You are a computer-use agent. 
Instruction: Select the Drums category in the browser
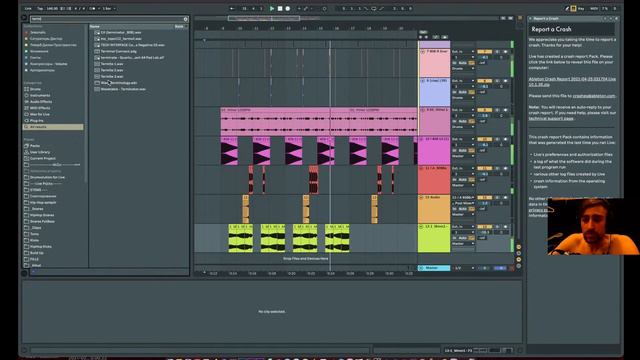tap(36, 89)
